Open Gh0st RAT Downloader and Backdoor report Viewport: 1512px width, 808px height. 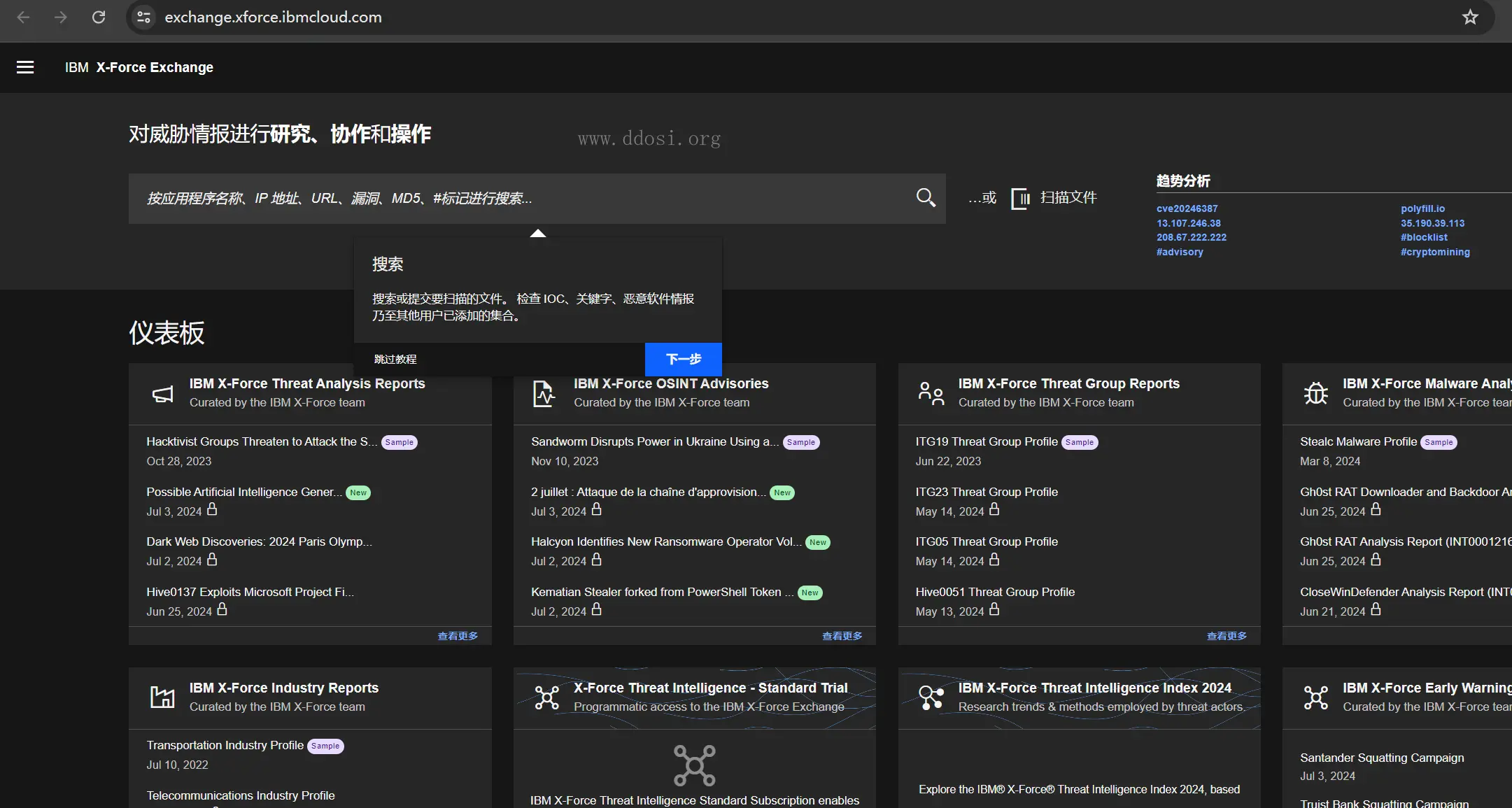pos(1406,492)
